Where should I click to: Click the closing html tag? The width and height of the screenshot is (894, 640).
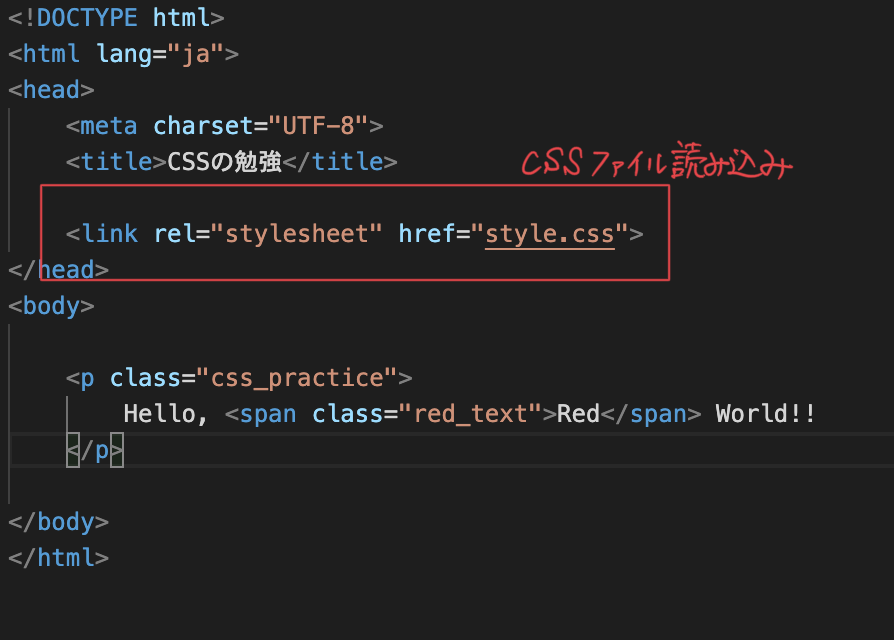[59, 558]
